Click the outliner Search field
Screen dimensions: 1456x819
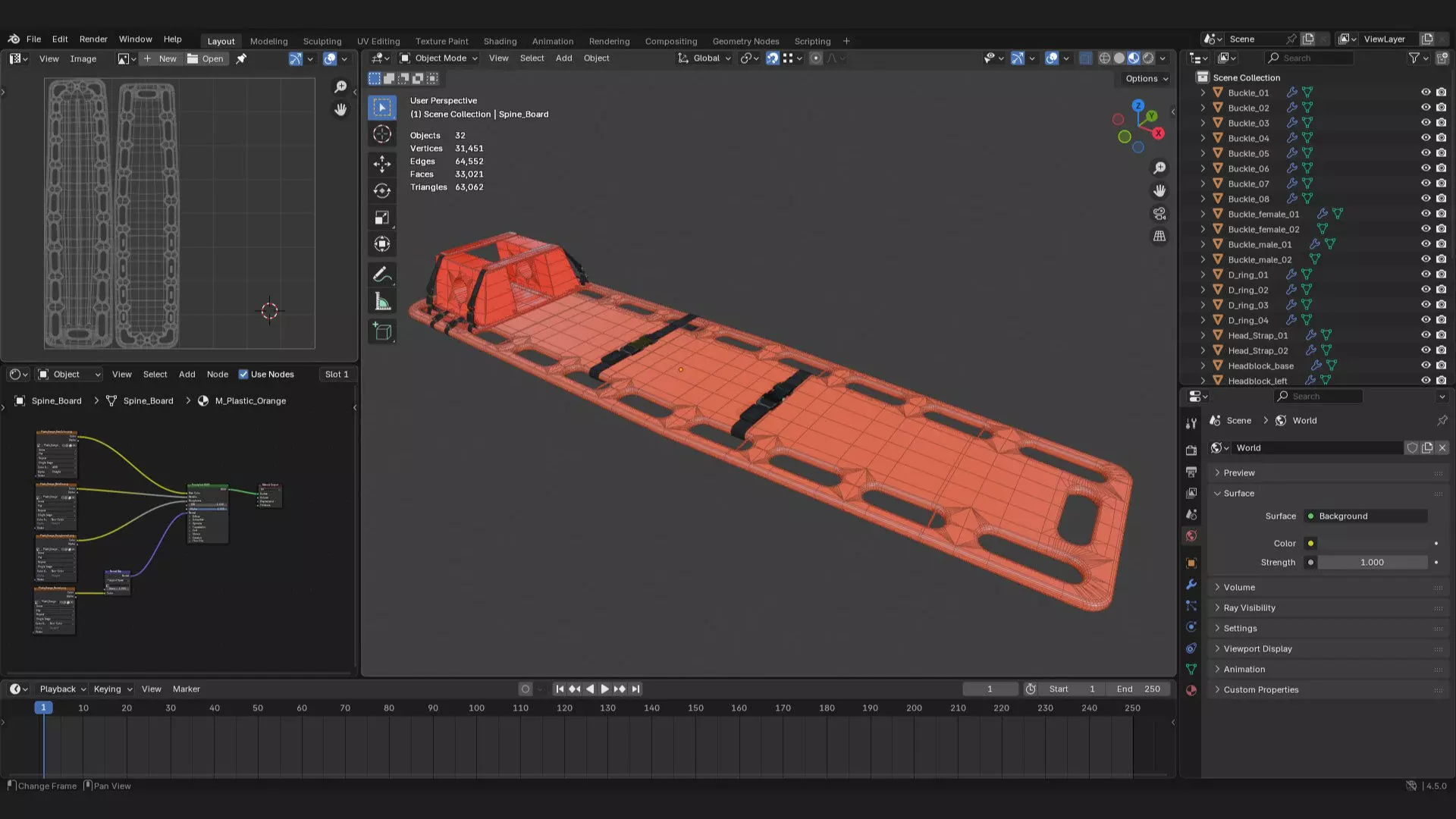click(1309, 58)
